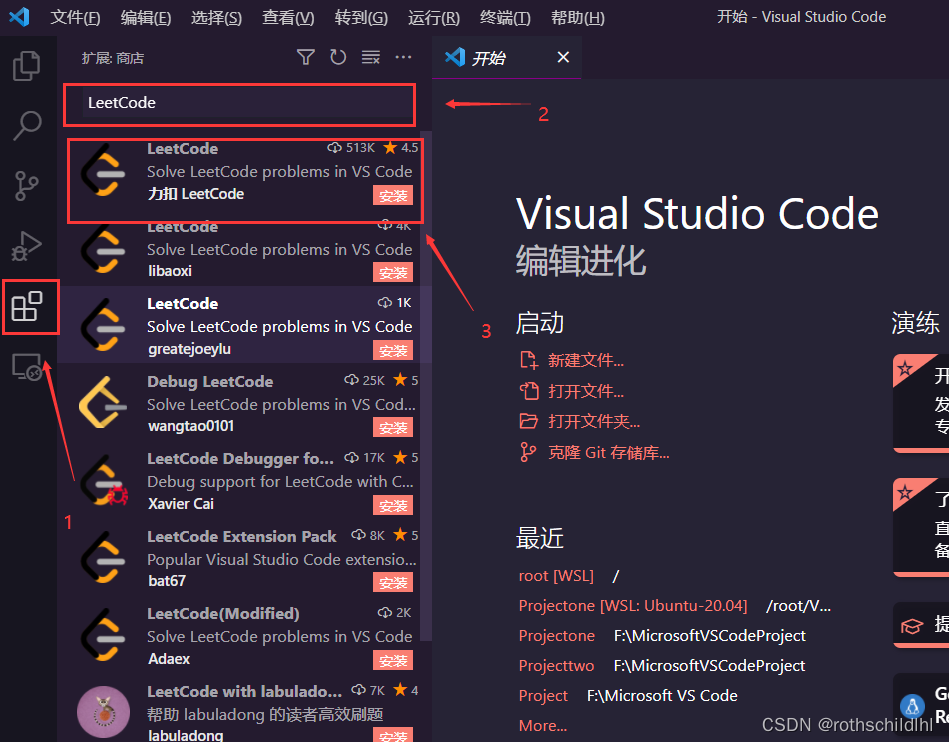Open recent root [WSL] workspace
The width and height of the screenshot is (949, 742).
pyautogui.click(x=556, y=576)
